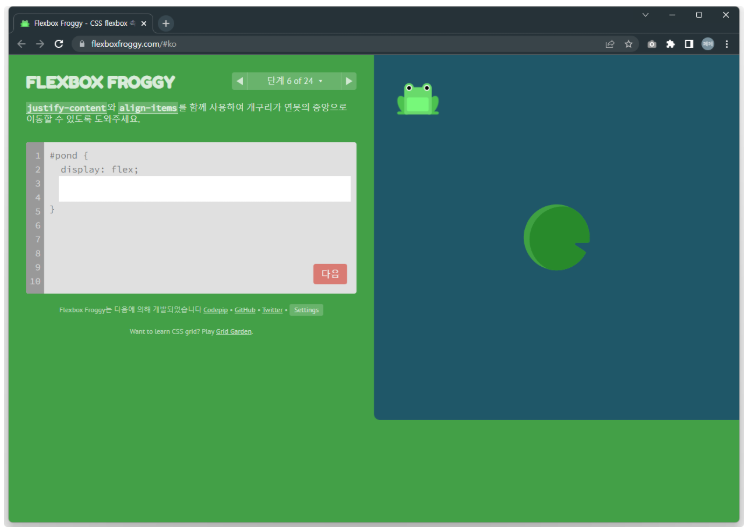The width and height of the screenshot is (749, 530).
Task: Click the justify-content help term
Action: pyautogui.click(x=66, y=108)
